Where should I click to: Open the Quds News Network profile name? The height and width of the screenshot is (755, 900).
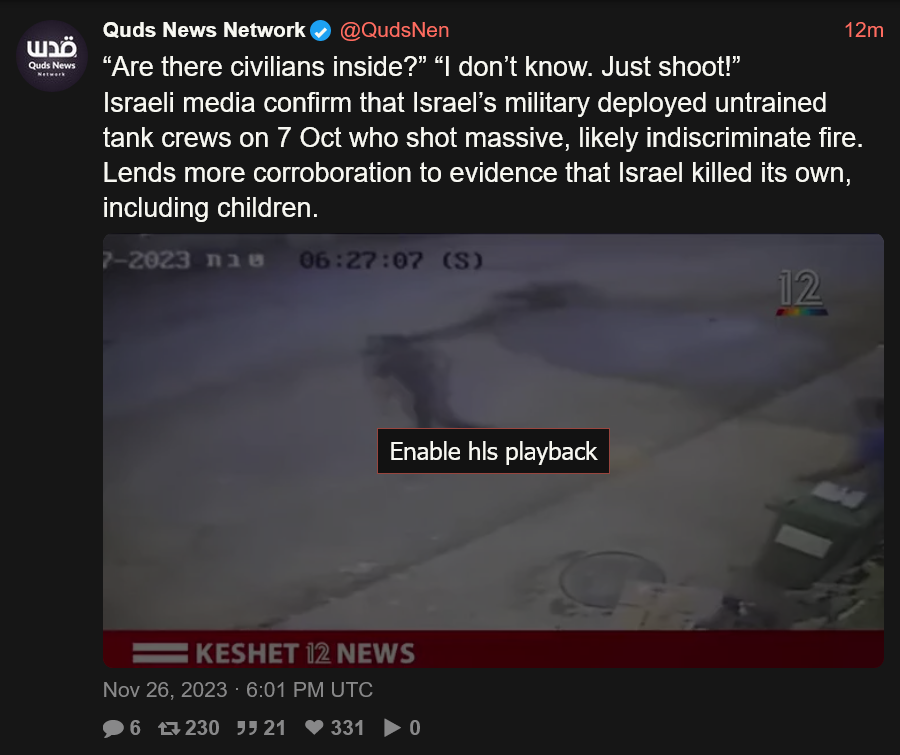coord(204,30)
